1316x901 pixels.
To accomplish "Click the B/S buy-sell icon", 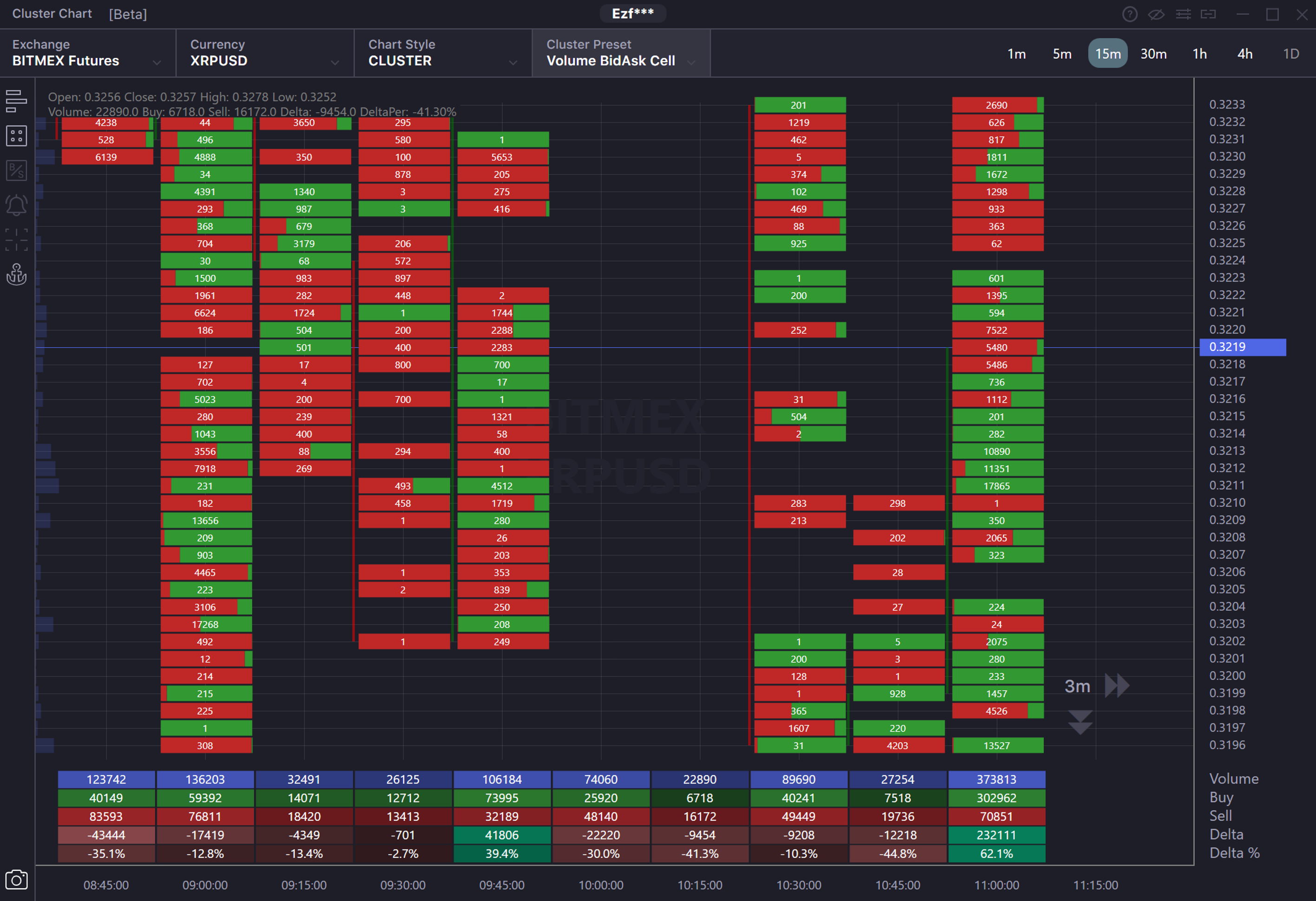I will coord(16,170).
